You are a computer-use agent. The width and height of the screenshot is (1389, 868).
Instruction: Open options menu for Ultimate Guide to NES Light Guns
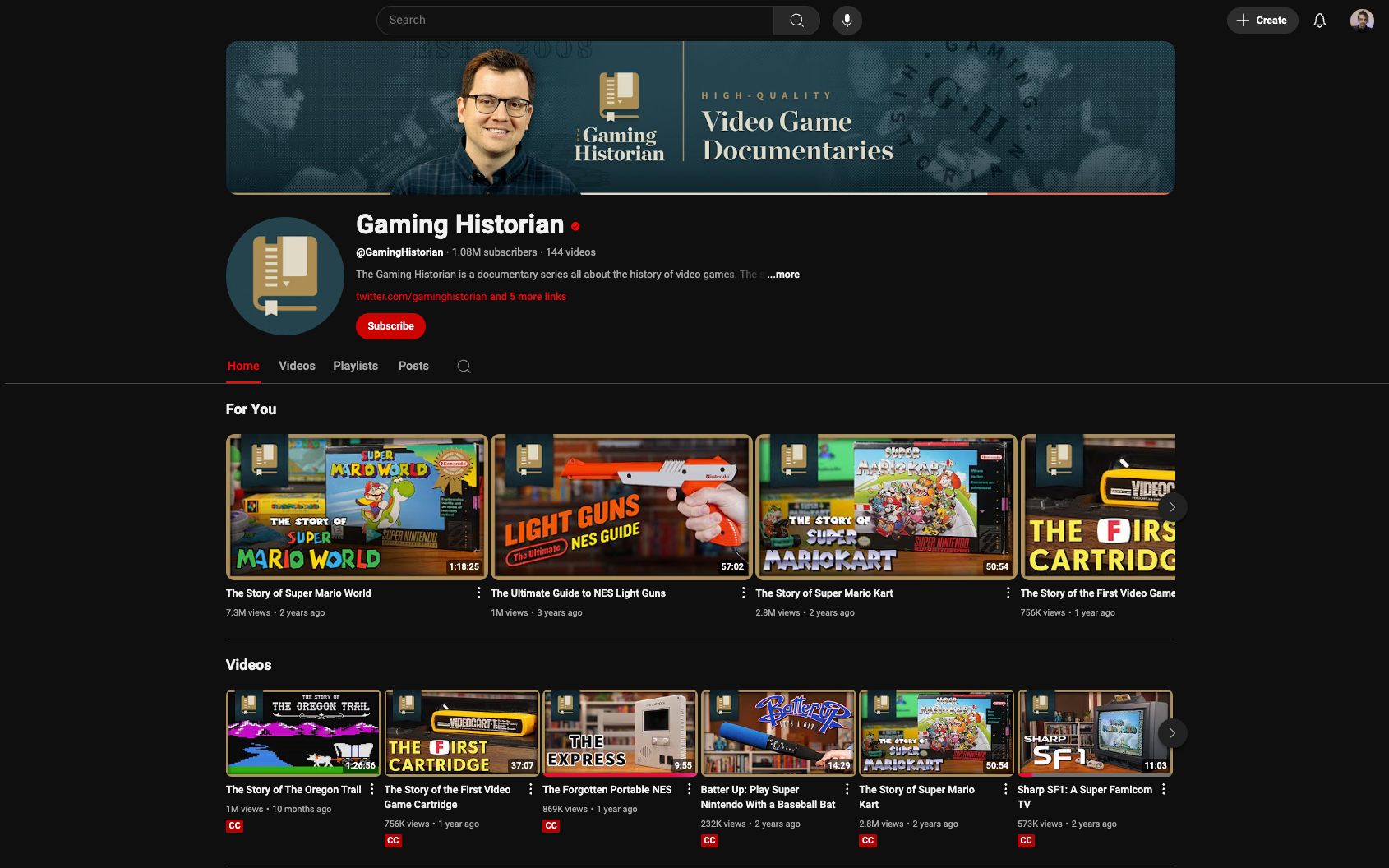point(744,593)
